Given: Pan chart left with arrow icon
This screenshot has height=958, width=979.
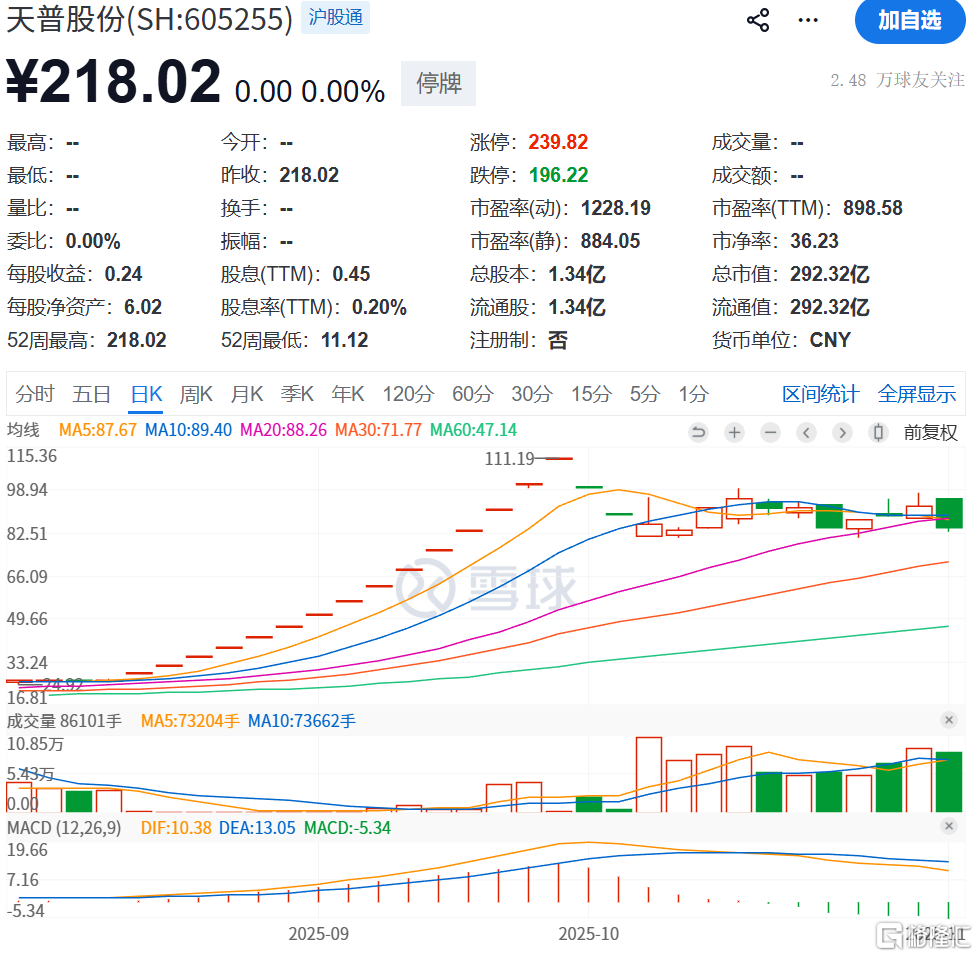Looking at the screenshot, I should [x=807, y=432].
